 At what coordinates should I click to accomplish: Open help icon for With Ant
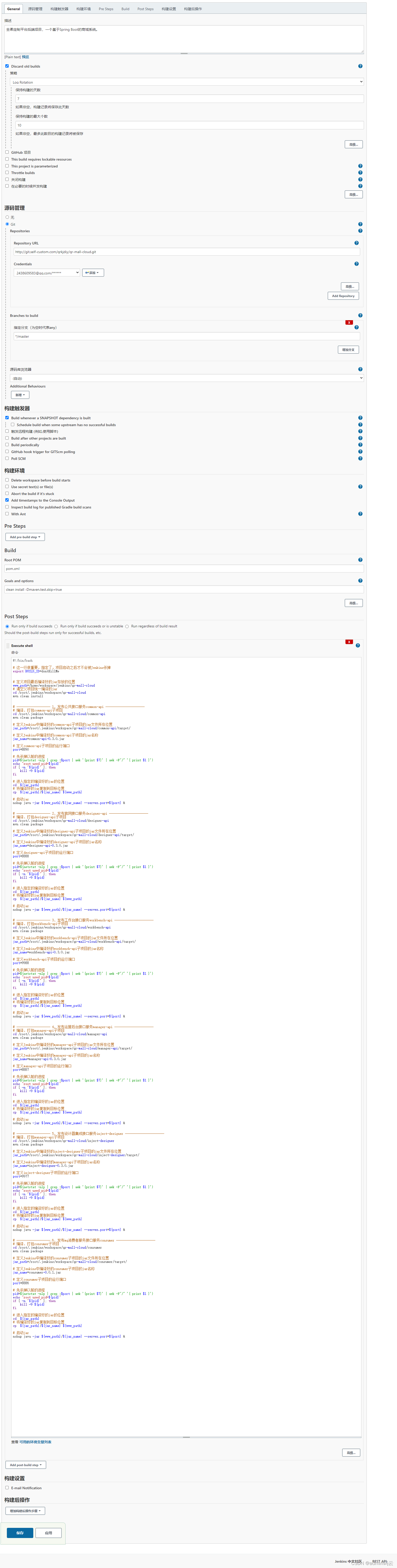coord(360,514)
